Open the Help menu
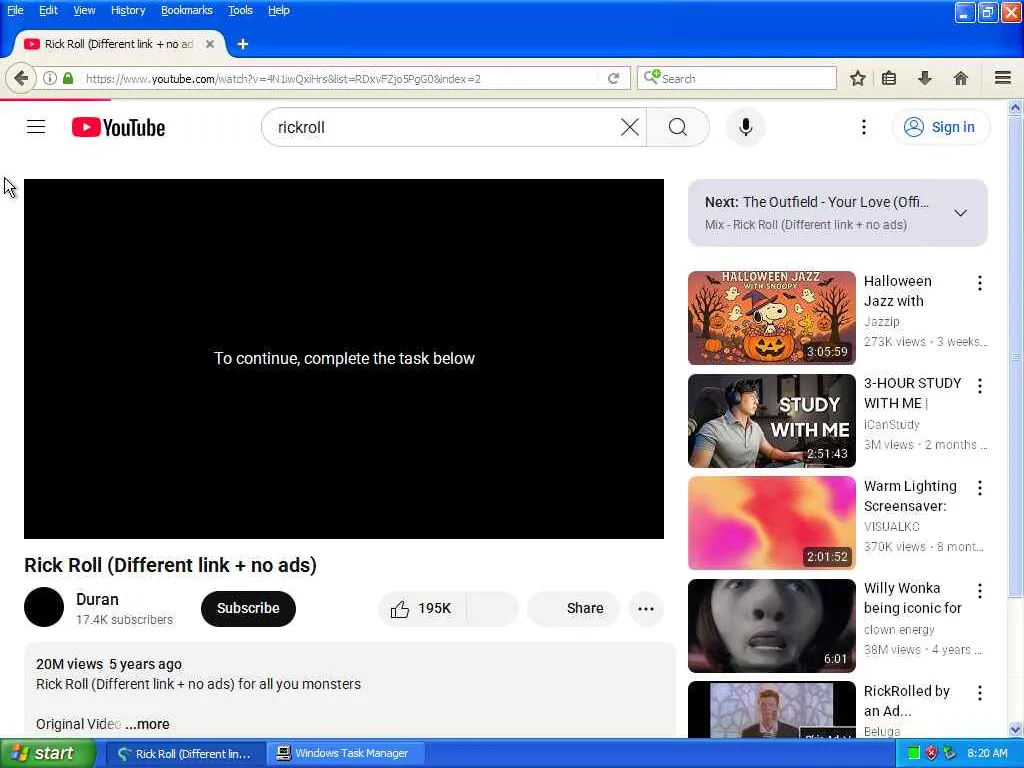This screenshot has width=1024, height=768. pyautogui.click(x=278, y=10)
